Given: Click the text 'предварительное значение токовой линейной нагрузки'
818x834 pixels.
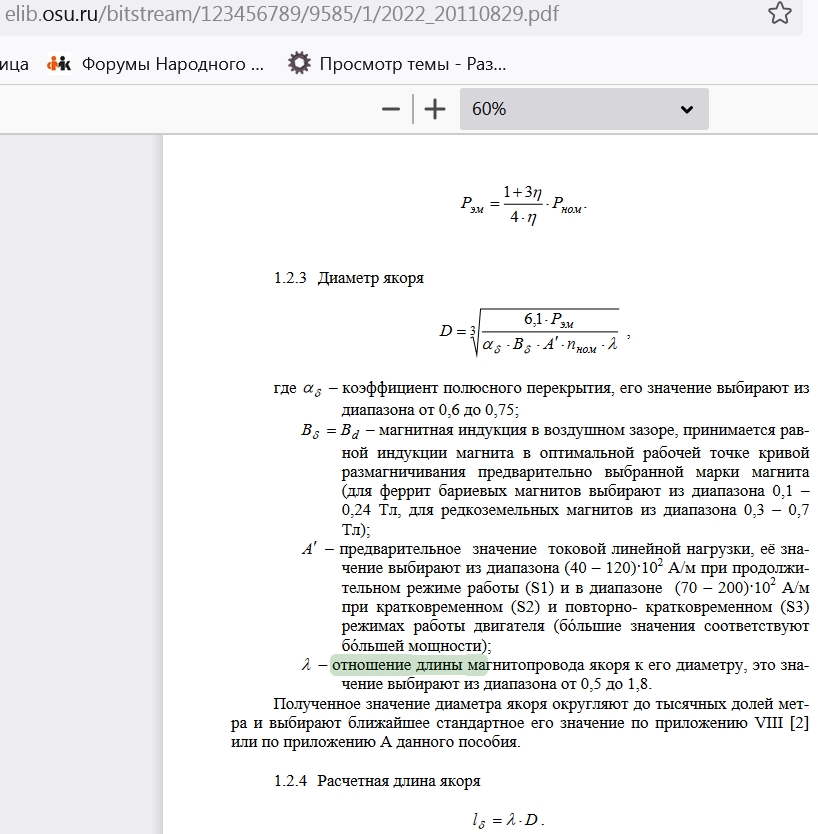Looking at the screenshot, I should pos(546,549).
